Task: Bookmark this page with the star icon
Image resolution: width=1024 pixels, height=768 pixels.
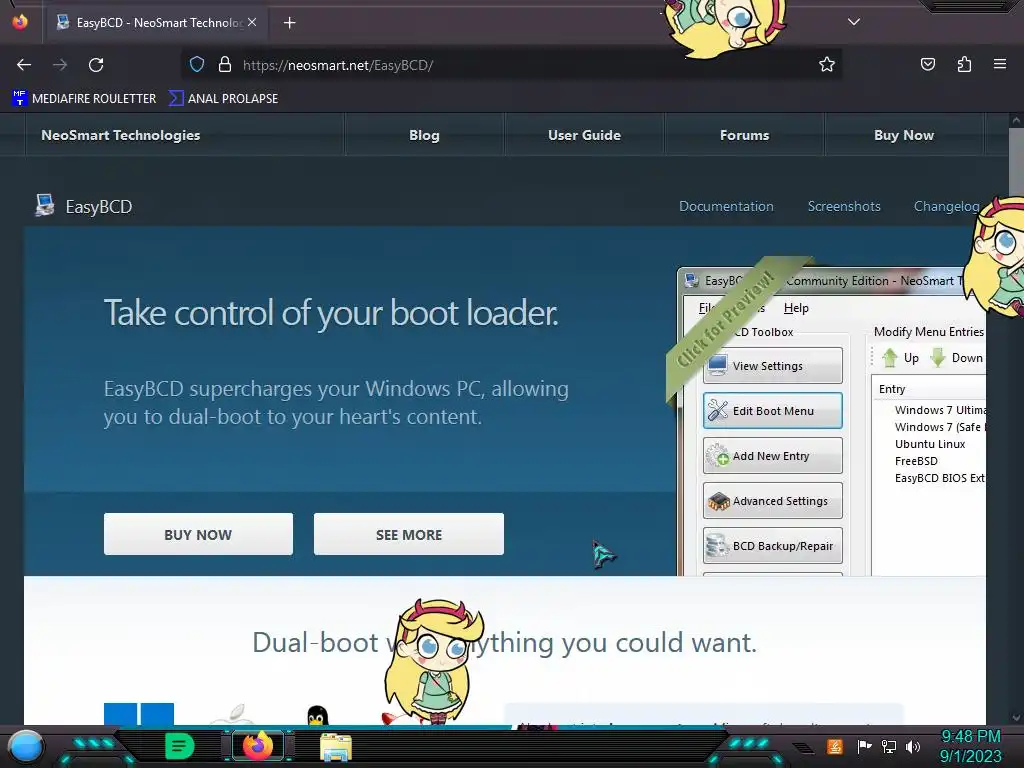Action: tap(827, 65)
